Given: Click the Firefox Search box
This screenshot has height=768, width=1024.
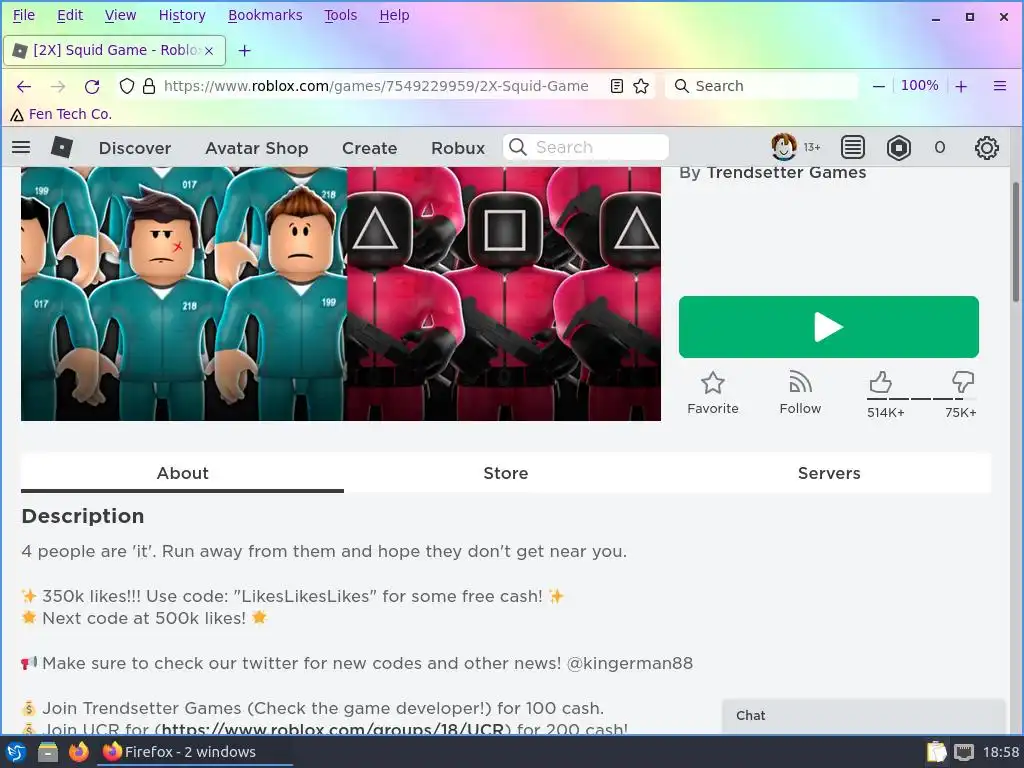Looking at the screenshot, I should click(761, 86).
